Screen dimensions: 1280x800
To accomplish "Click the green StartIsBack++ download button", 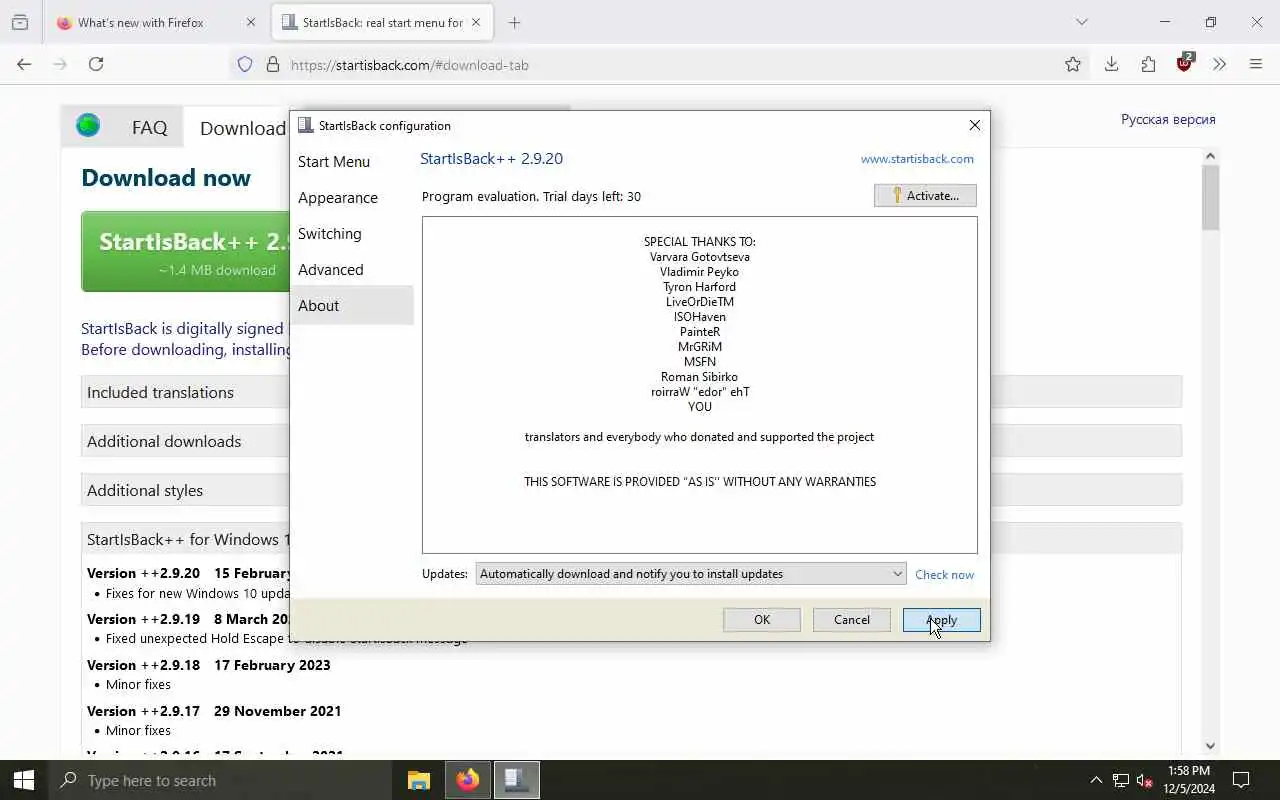I will (x=186, y=252).
